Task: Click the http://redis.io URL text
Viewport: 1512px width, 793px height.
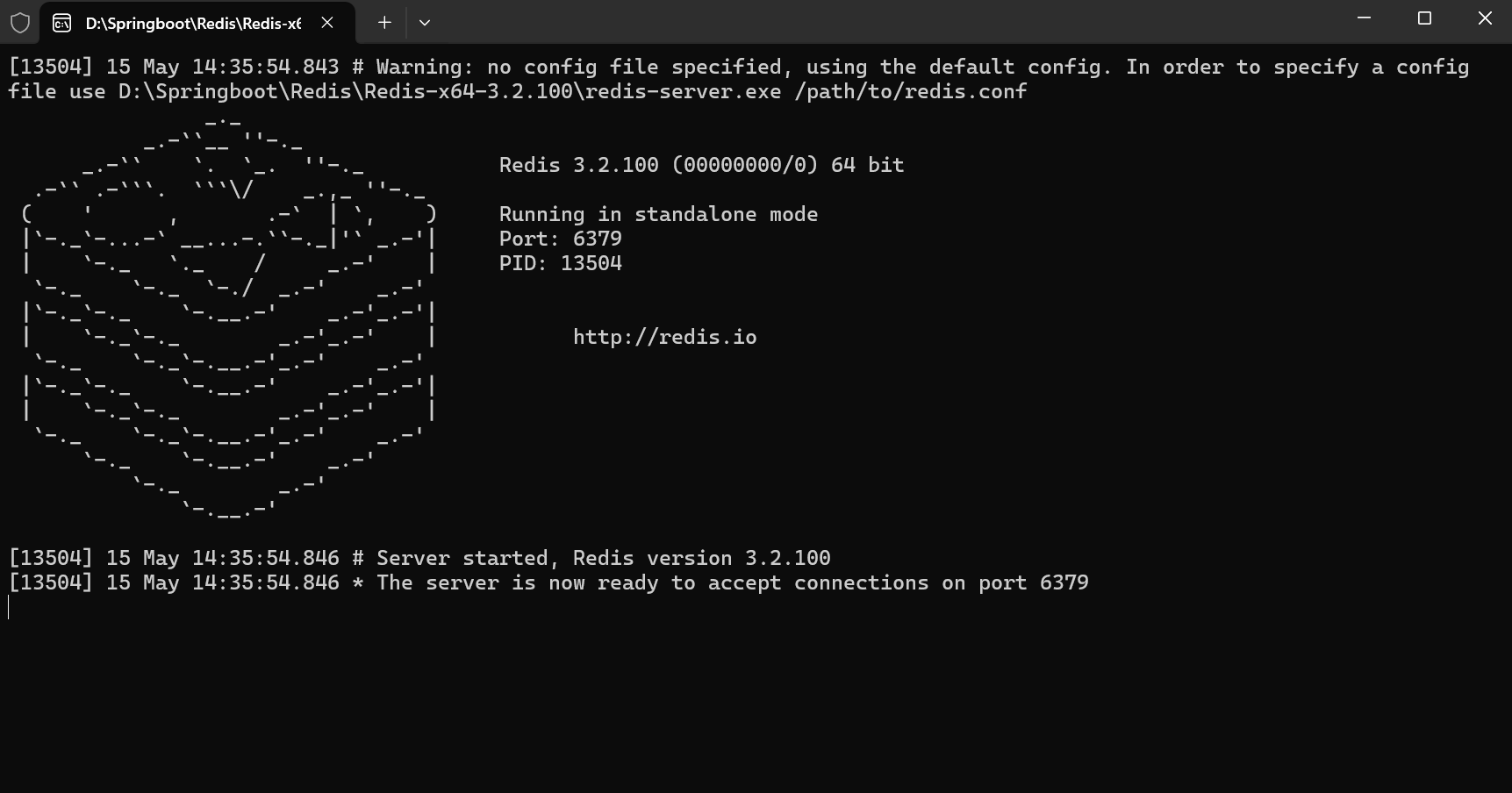Action: tap(664, 338)
